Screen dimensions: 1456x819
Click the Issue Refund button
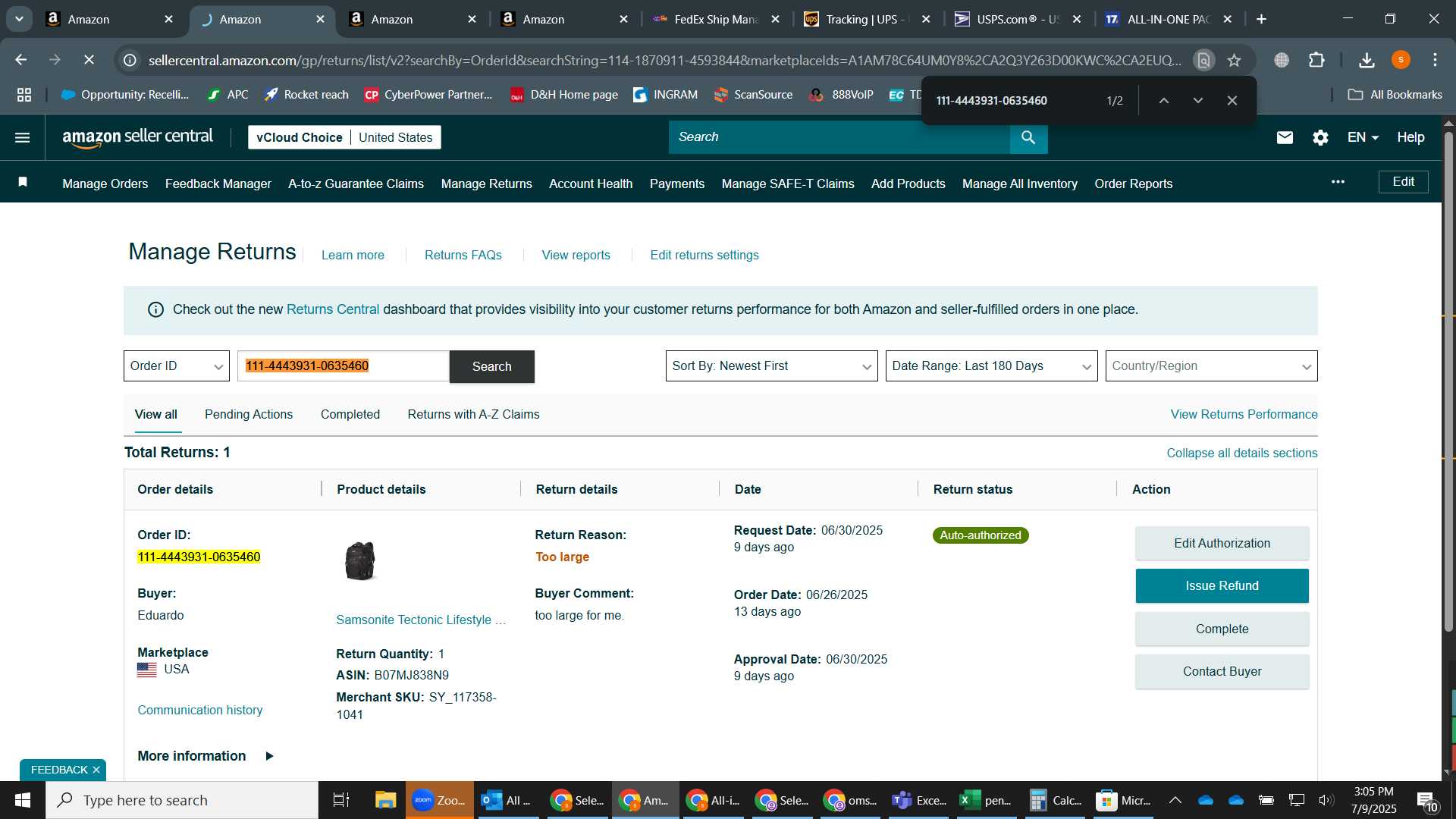[1222, 585]
